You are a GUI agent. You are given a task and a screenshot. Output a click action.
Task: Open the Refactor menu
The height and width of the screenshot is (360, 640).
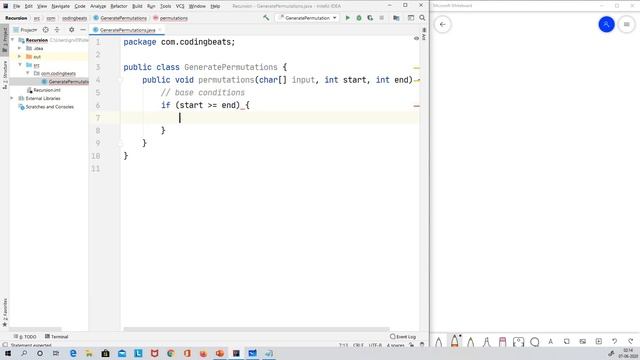click(119, 6)
